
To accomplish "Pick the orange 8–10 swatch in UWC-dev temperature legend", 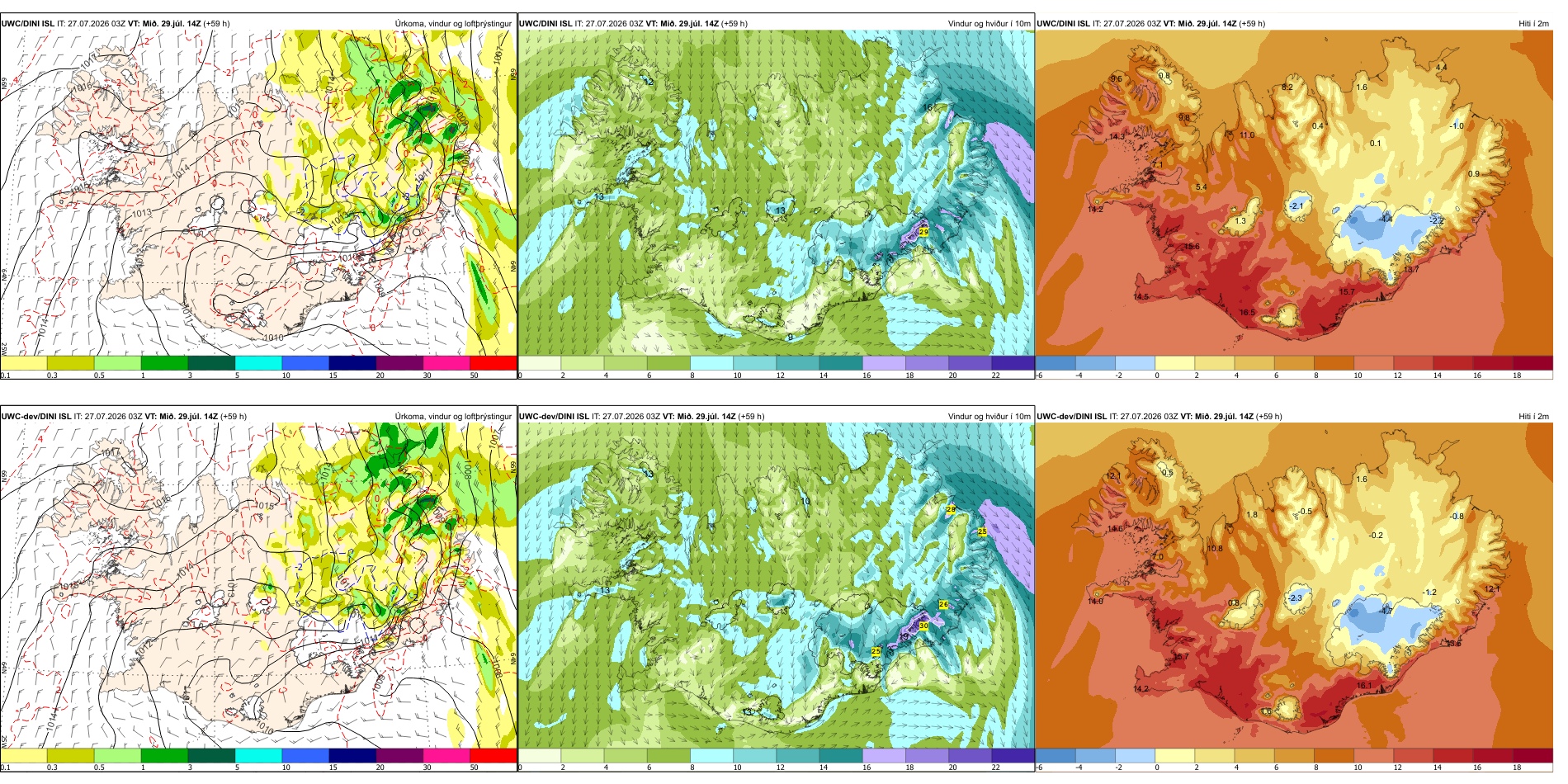I will point(1334,756).
